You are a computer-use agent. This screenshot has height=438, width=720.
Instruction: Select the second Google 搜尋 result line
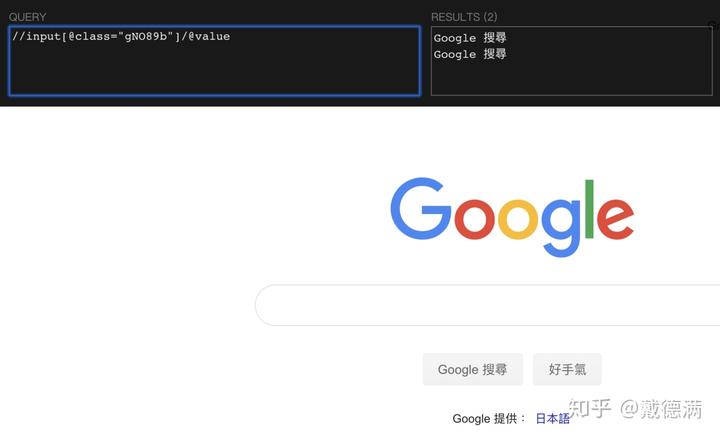470,54
